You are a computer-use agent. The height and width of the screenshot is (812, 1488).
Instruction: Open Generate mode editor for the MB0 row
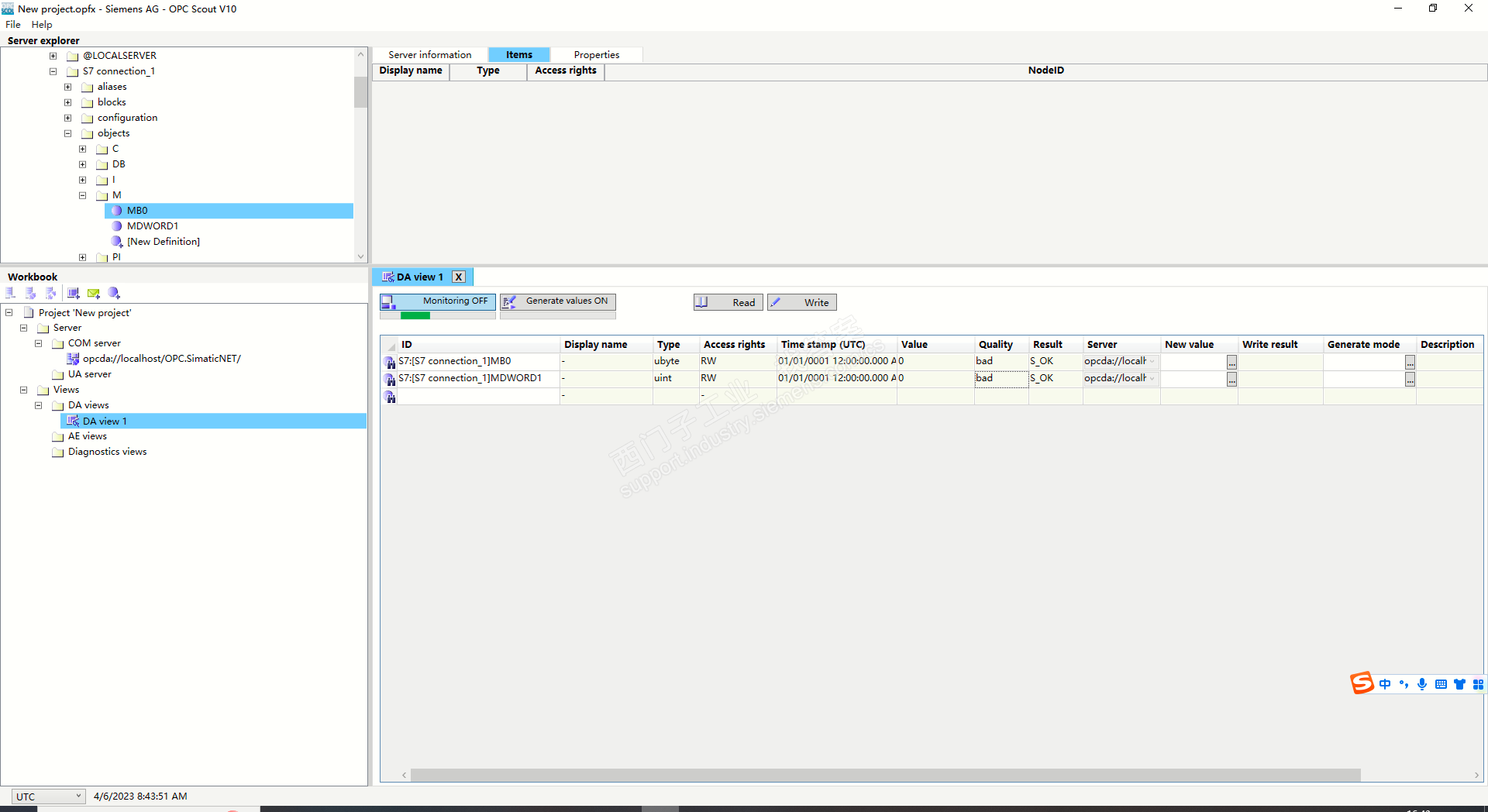[1410, 362]
